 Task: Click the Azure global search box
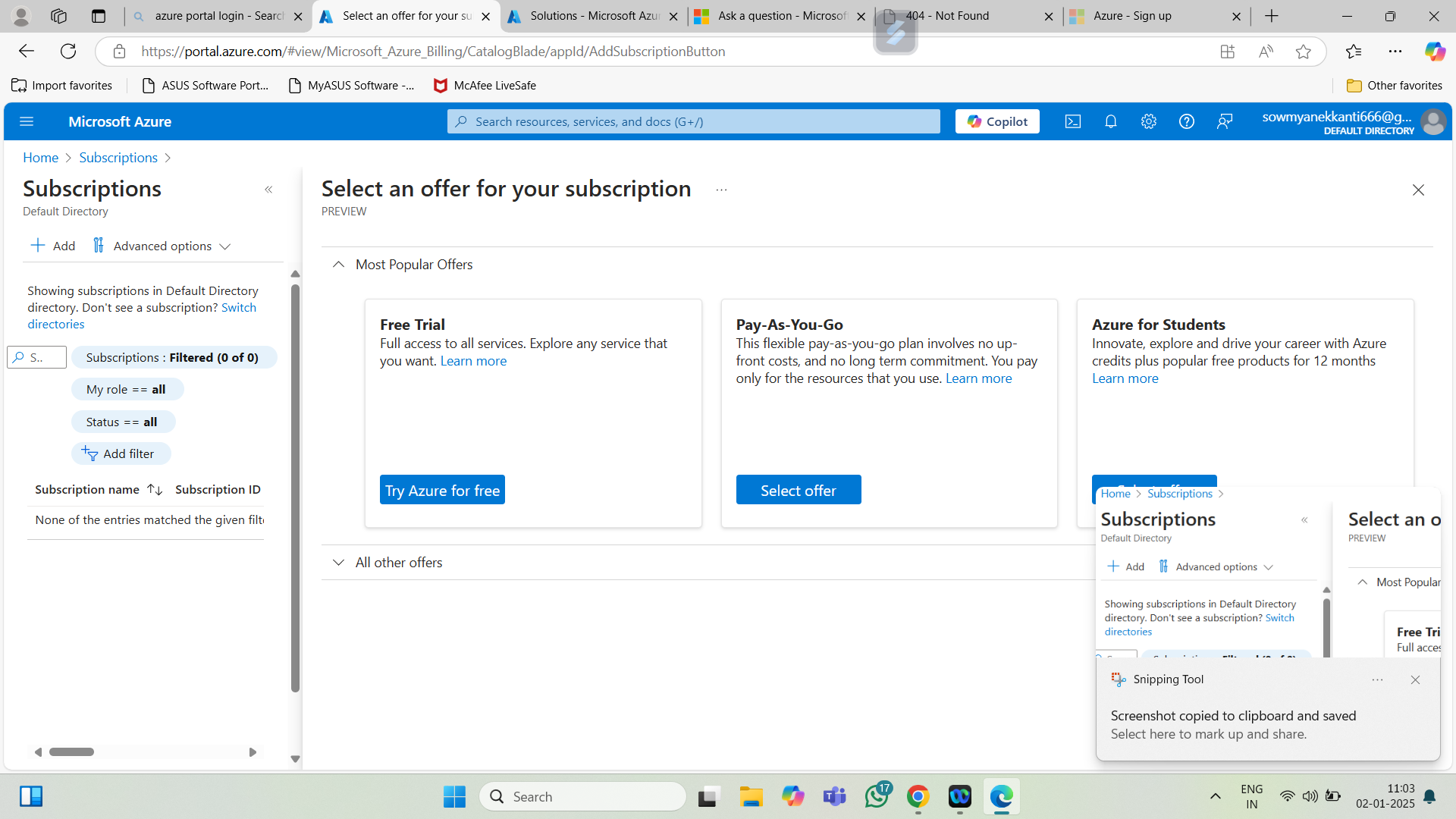point(693,121)
